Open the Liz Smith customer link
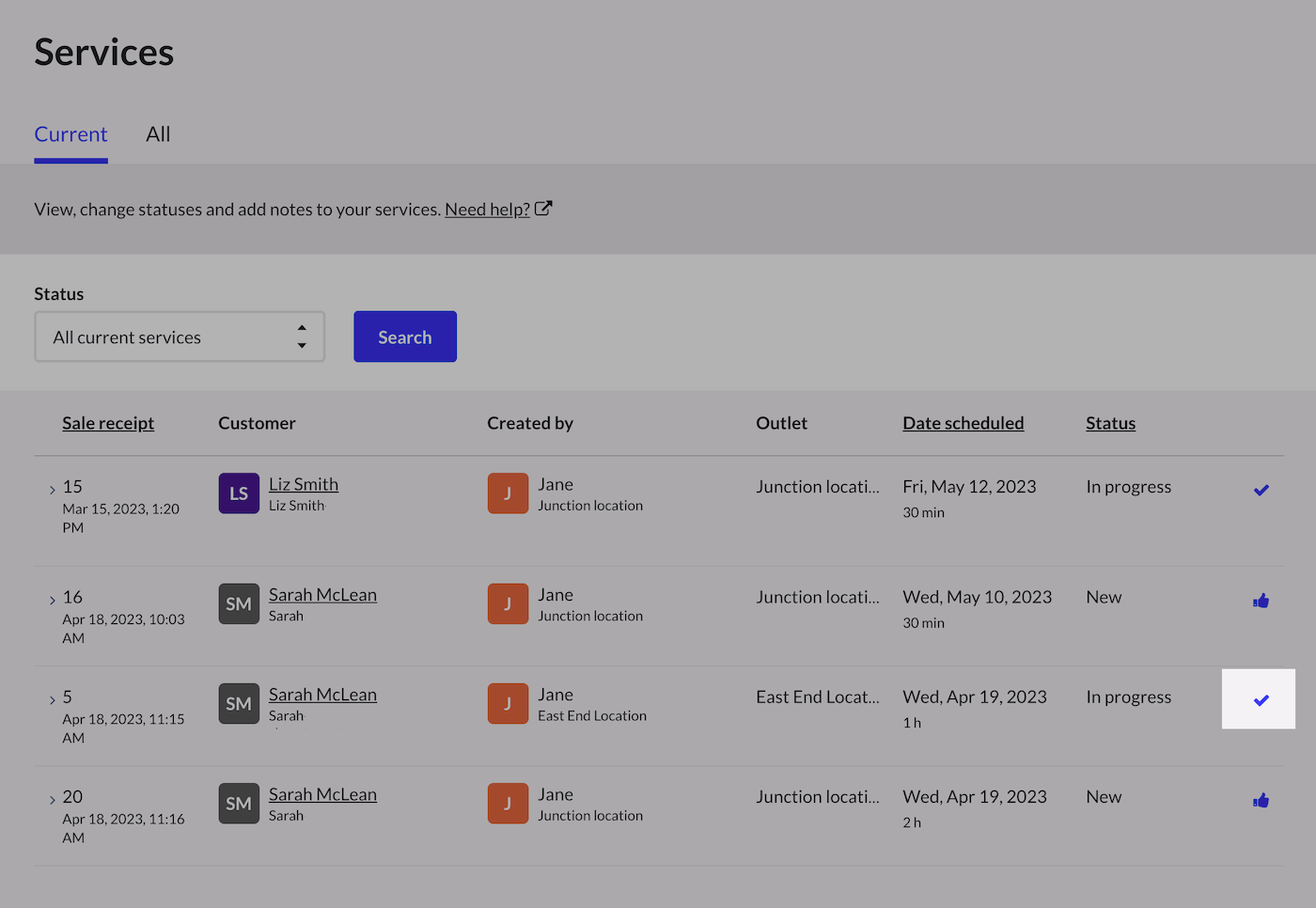 click(x=303, y=484)
